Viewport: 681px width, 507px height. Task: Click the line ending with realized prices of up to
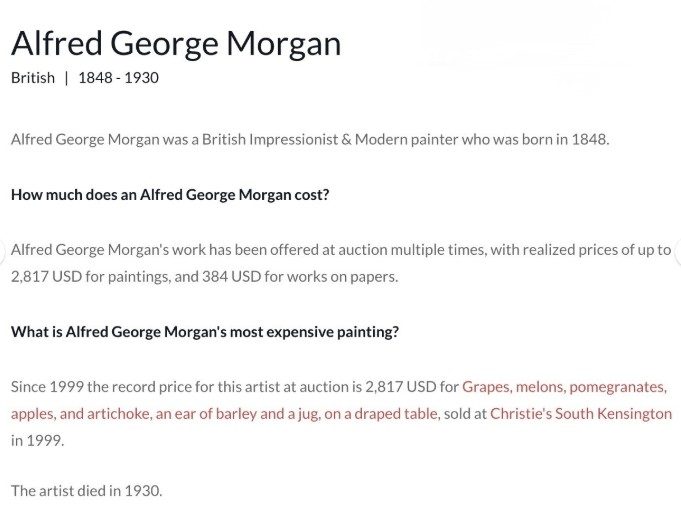(x=341, y=250)
